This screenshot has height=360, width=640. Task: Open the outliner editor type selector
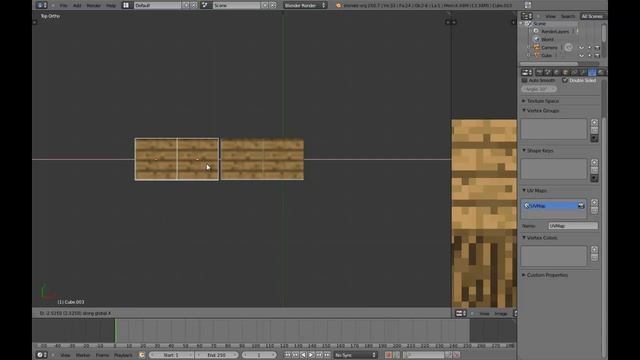pos(527,16)
